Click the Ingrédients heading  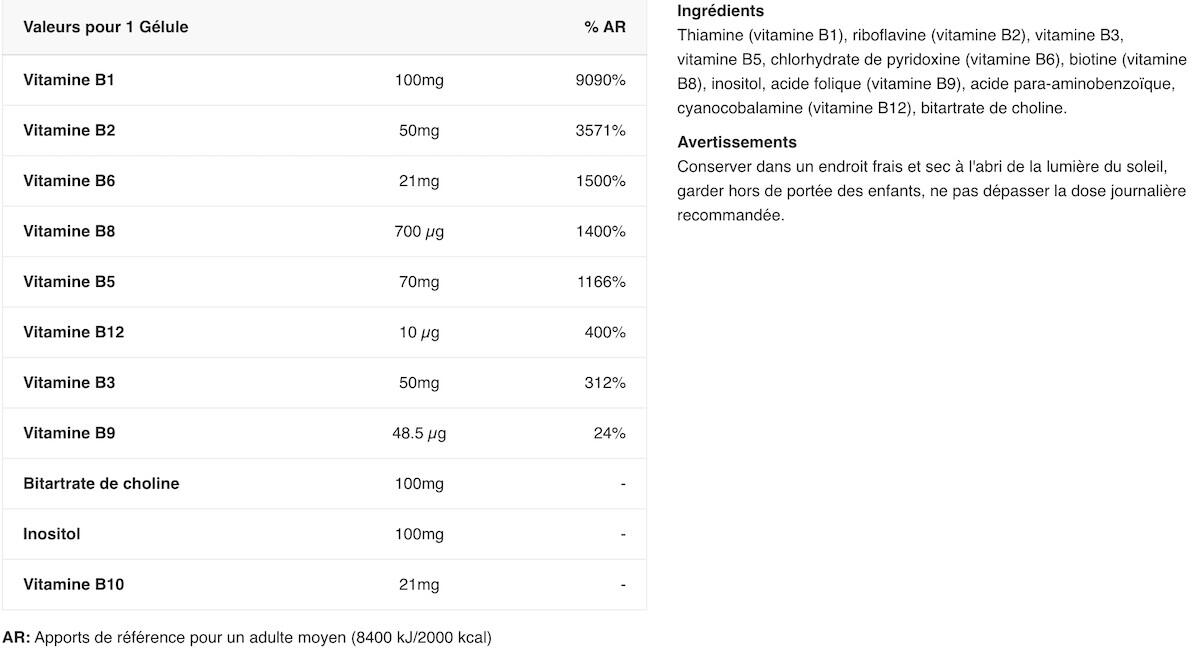coord(720,11)
